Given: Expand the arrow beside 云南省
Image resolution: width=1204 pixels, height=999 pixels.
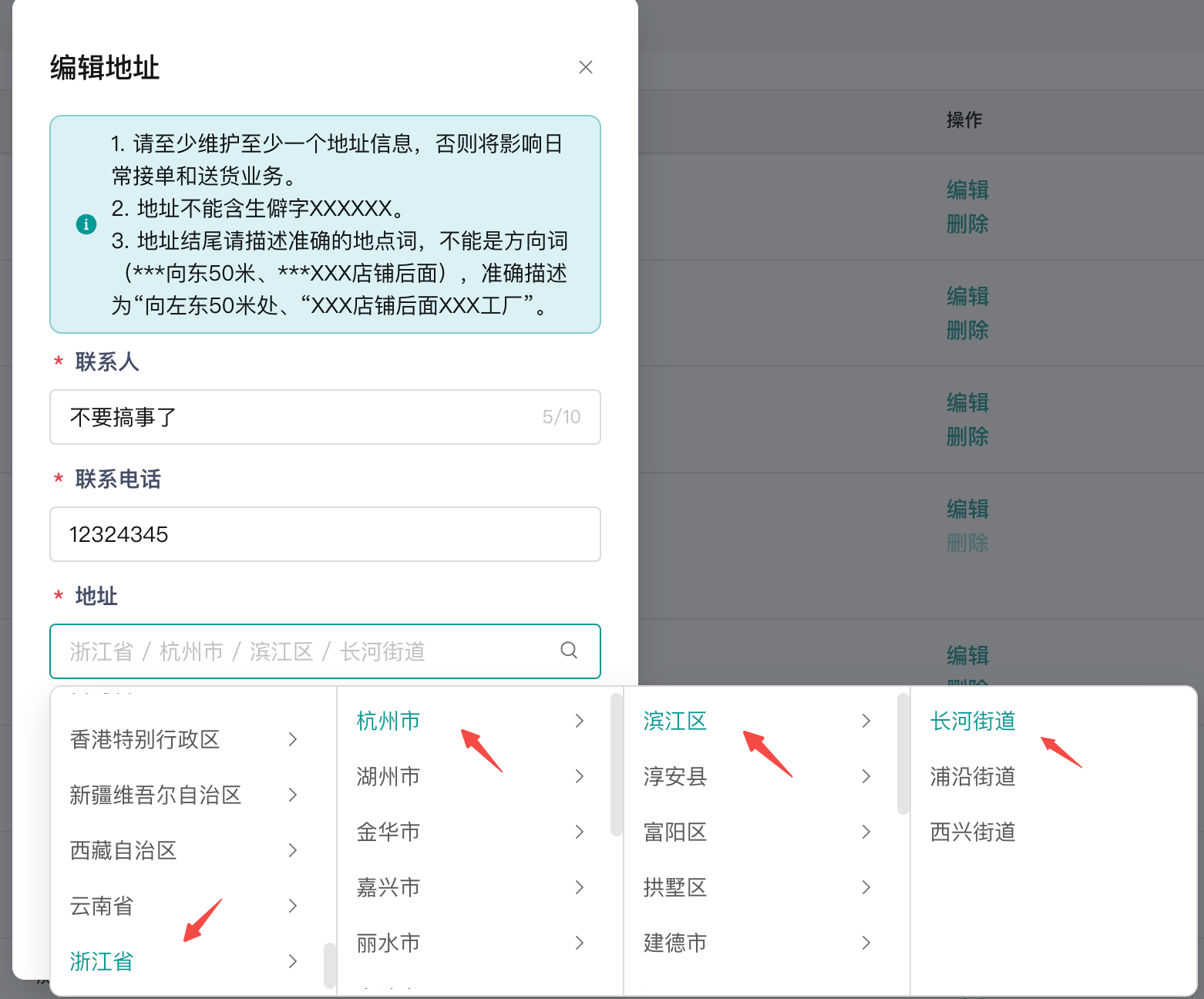Looking at the screenshot, I should 293,906.
